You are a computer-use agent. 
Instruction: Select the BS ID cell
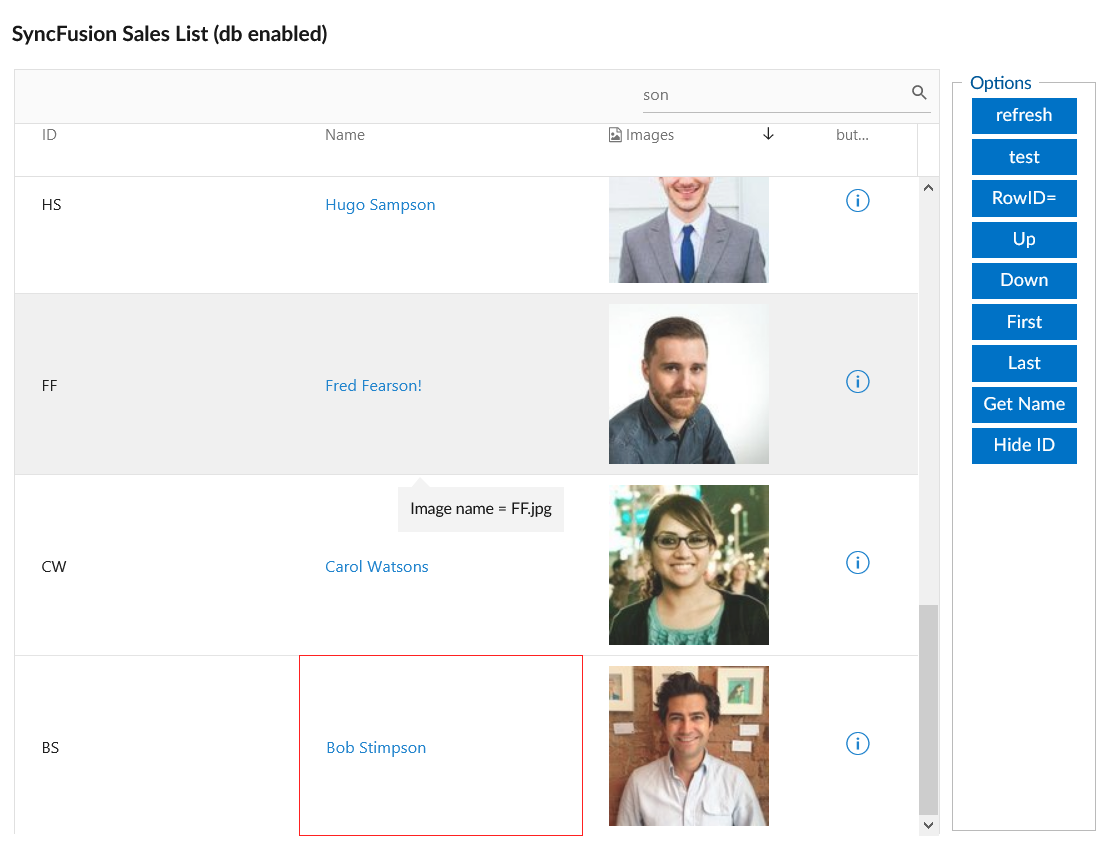coord(50,747)
